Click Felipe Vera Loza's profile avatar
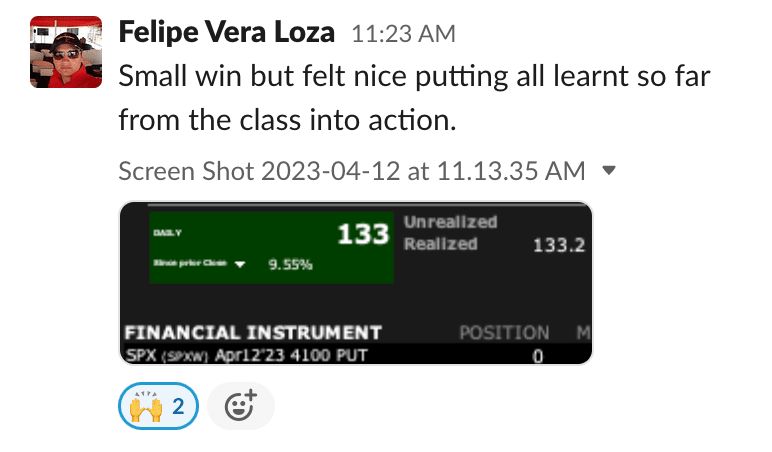The width and height of the screenshot is (772, 452). 66,52
